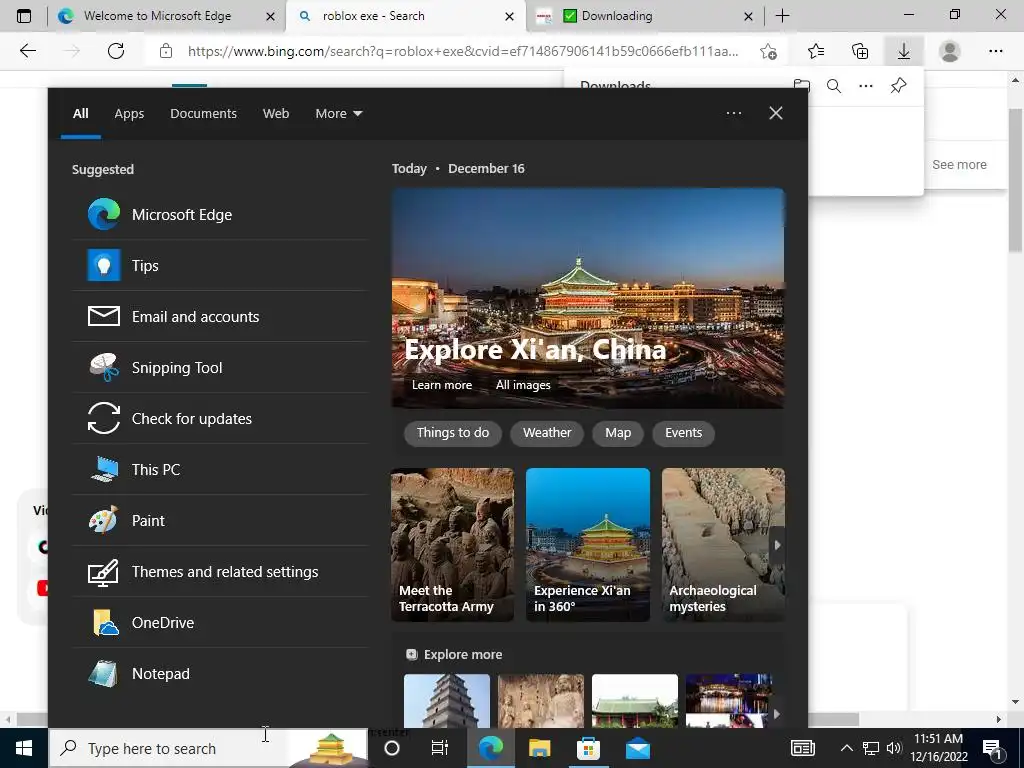1024x768 pixels.
Task: Open Archaeological mysteries card
Action: coord(723,545)
